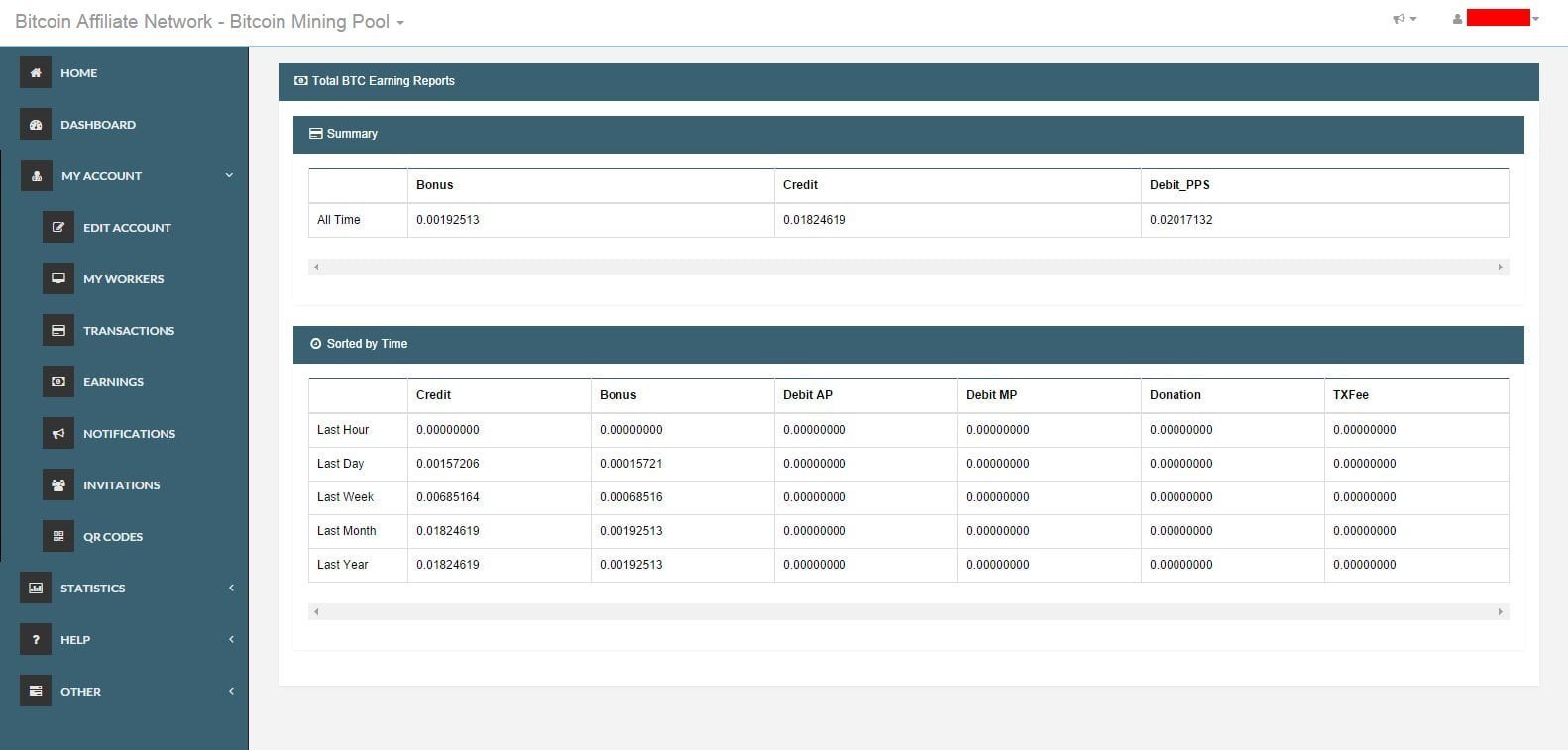The width and height of the screenshot is (1568, 750).
Task: Open the EDIT ACCOUNT page
Action: point(127,228)
